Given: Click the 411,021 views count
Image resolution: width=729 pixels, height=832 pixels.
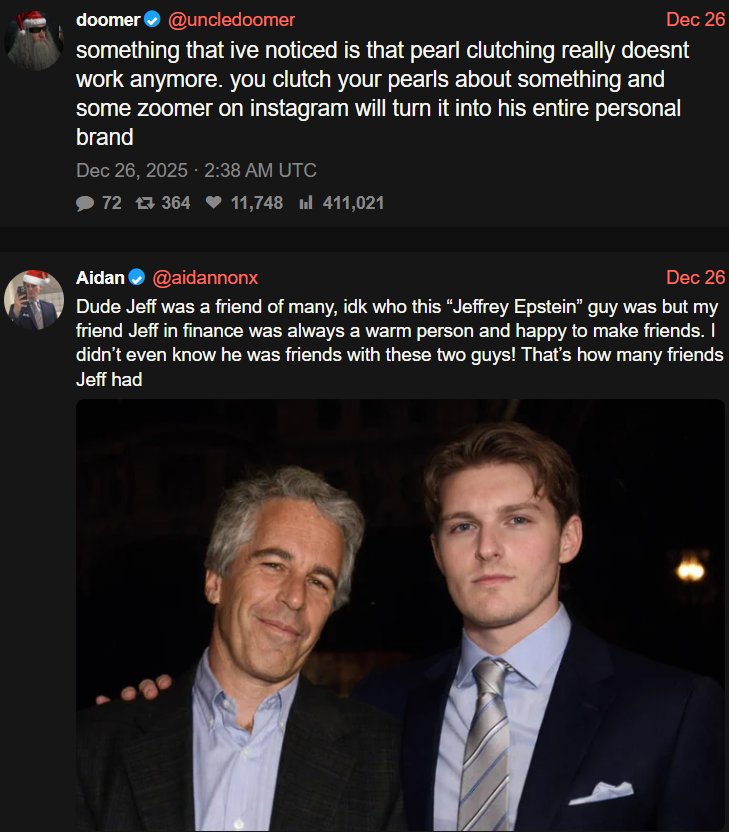Looking at the screenshot, I should 353,203.
